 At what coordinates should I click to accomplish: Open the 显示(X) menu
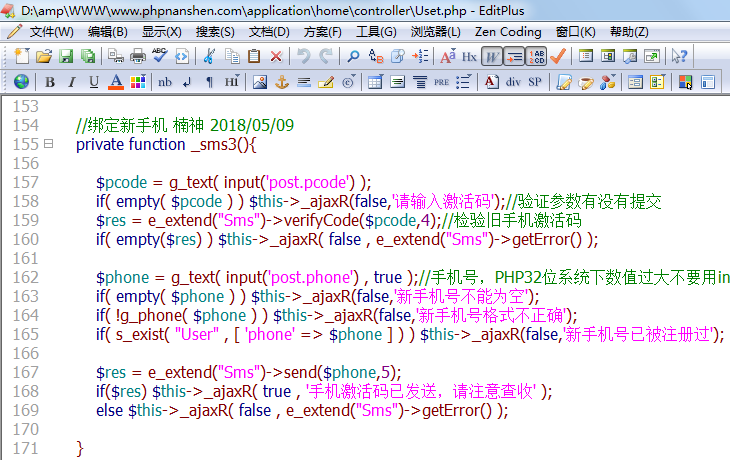(x=162, y=32)
